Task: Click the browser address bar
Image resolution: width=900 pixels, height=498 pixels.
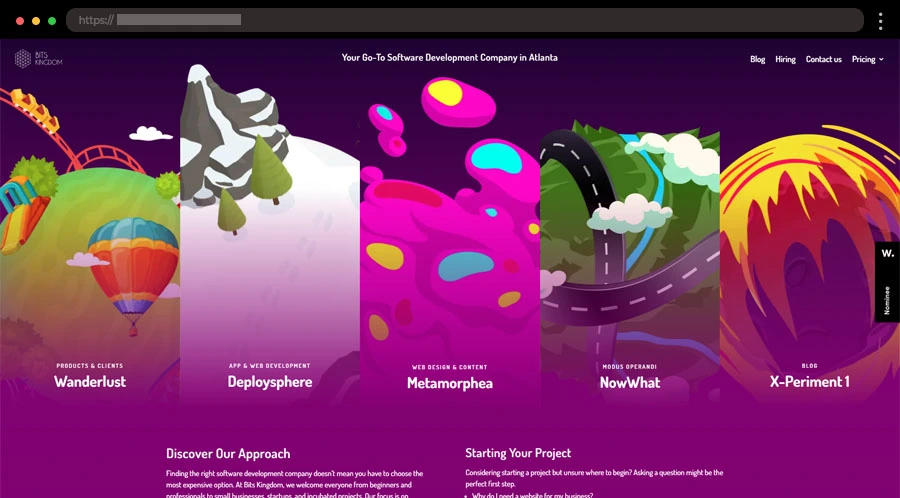Action: click(465, 20)
